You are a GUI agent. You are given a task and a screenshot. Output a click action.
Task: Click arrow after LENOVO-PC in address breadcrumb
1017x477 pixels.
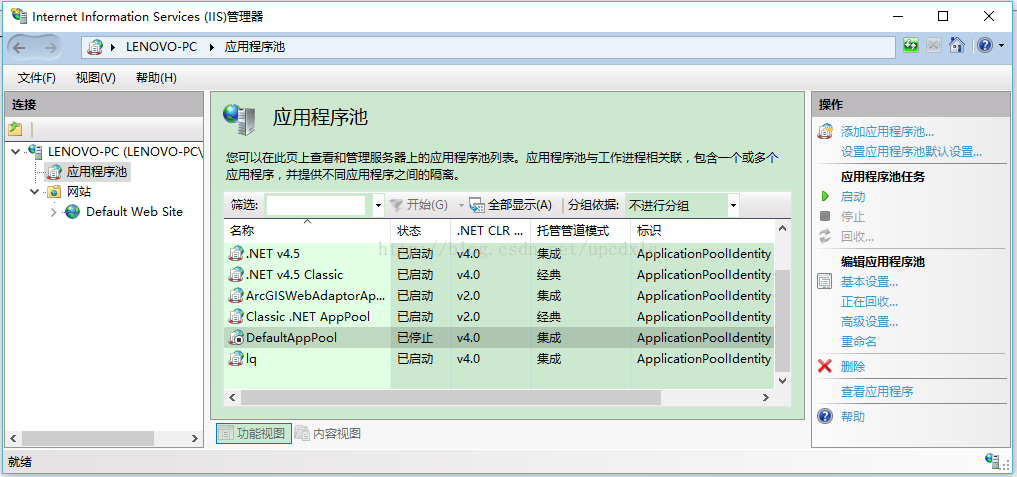(211, 47)
